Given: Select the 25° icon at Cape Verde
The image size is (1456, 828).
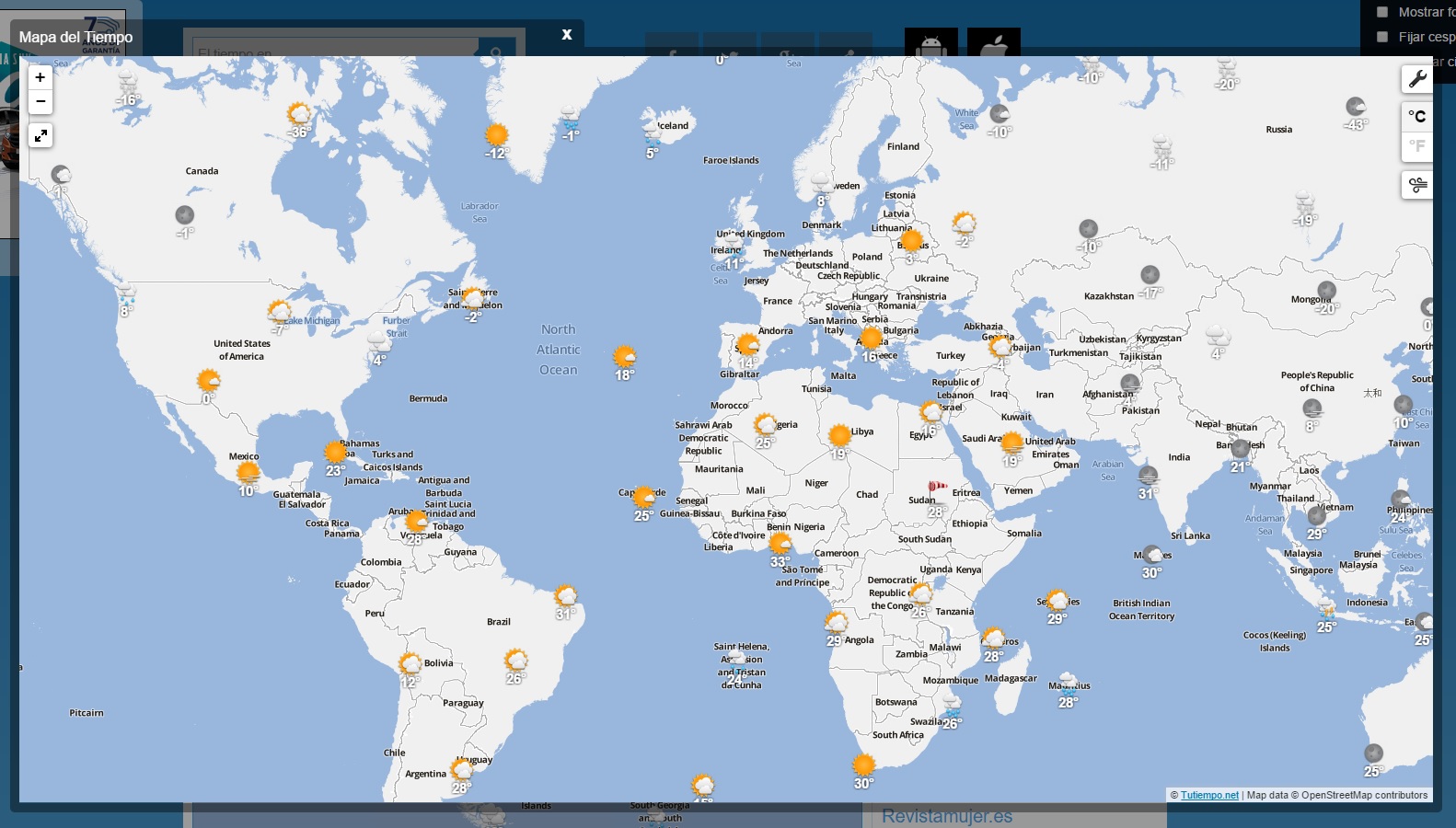Looking at the screenshot, I should click(643, 498).
